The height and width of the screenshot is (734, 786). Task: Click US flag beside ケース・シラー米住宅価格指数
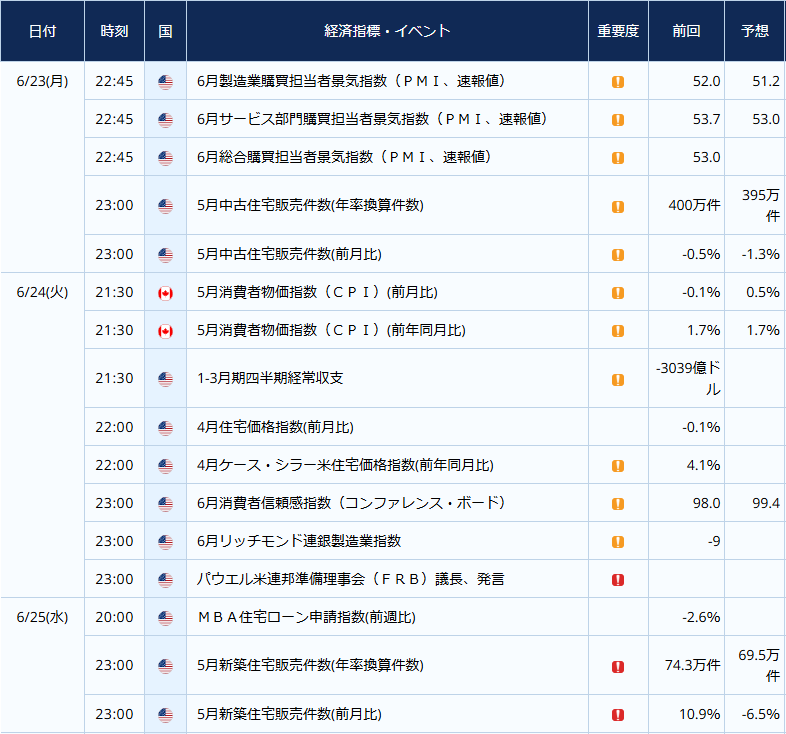click(165, 466)
